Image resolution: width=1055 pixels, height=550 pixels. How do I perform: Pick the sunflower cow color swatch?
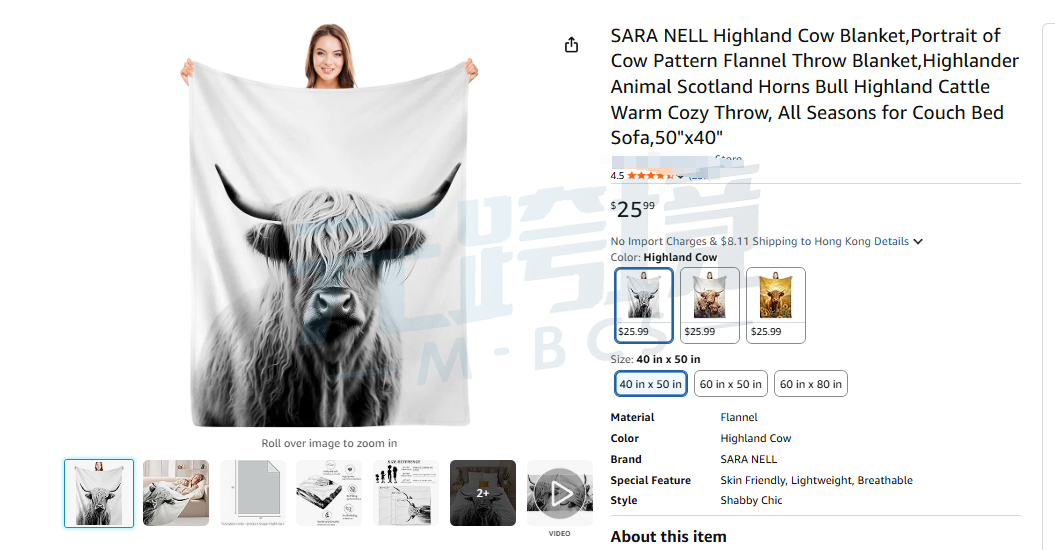tap(776, 306)
